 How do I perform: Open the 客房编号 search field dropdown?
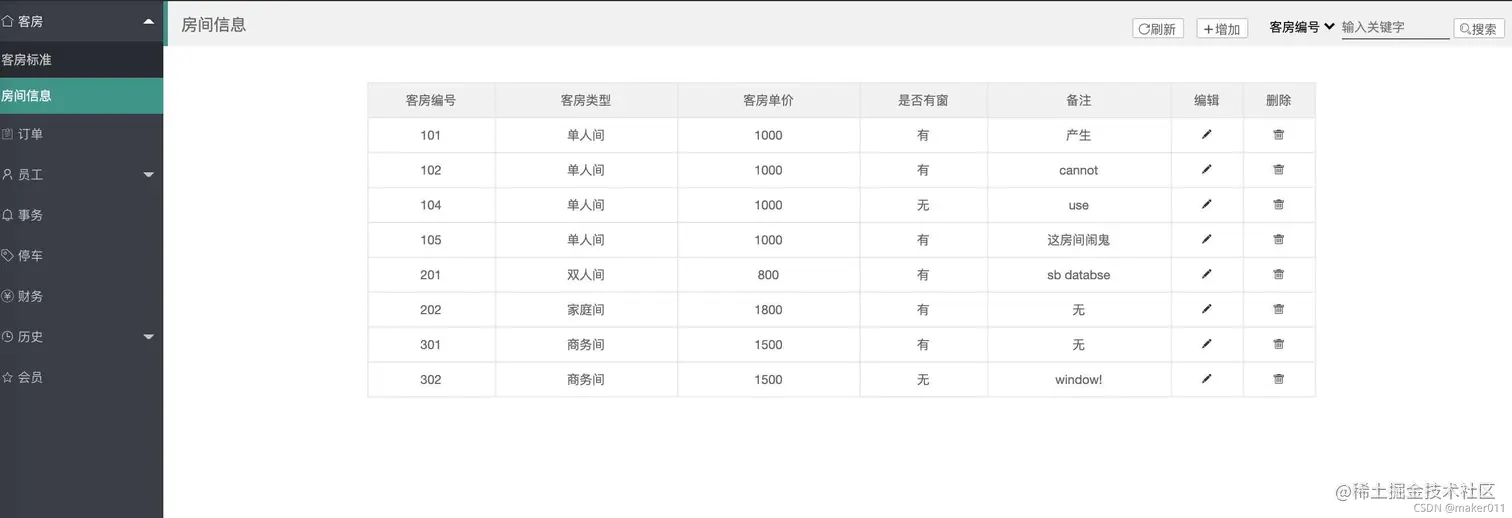point(1302,27)
